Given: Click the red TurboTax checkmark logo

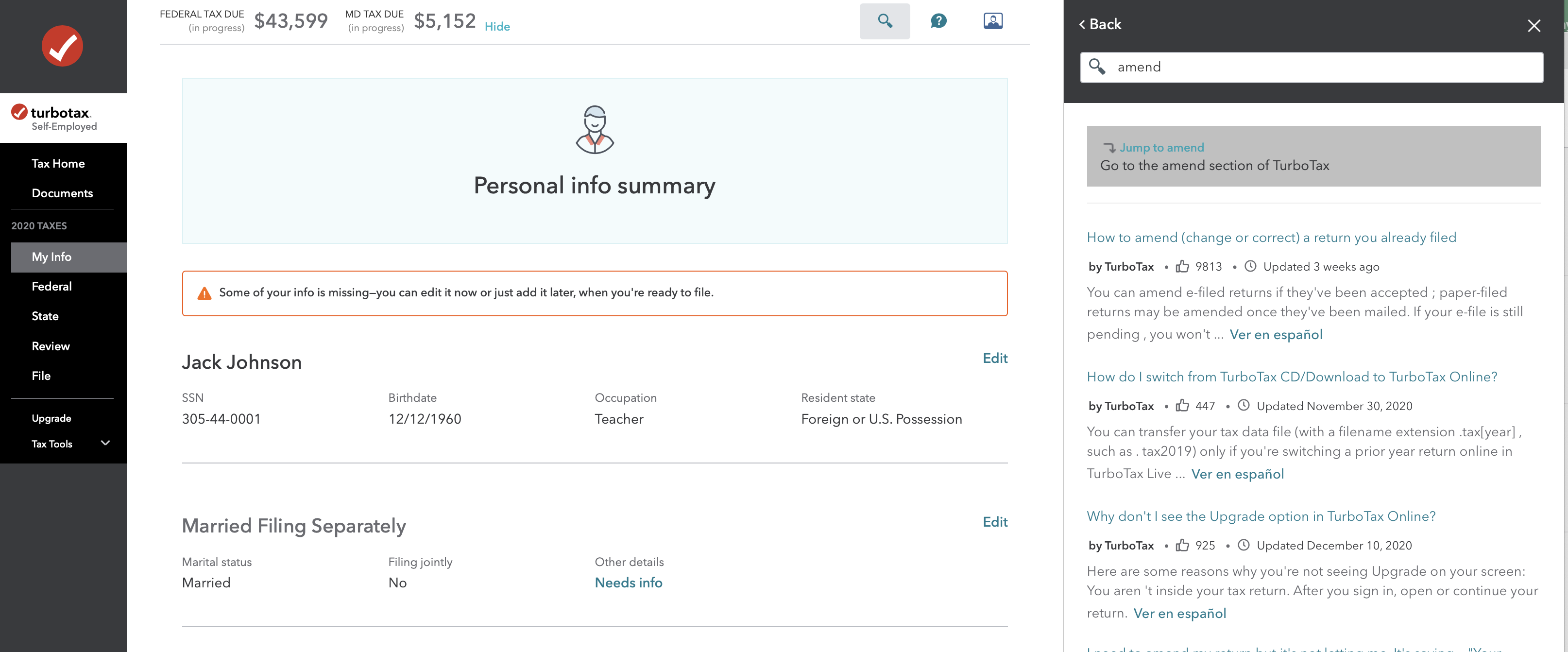Looking at the screenshot, I should tap(62, 46).
